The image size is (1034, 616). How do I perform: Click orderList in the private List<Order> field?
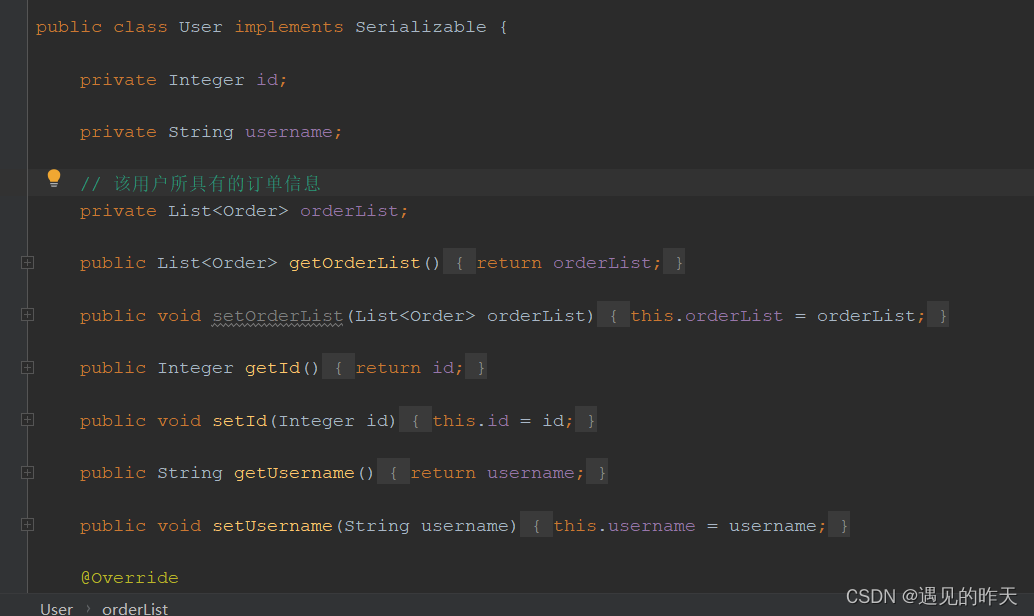349,211
